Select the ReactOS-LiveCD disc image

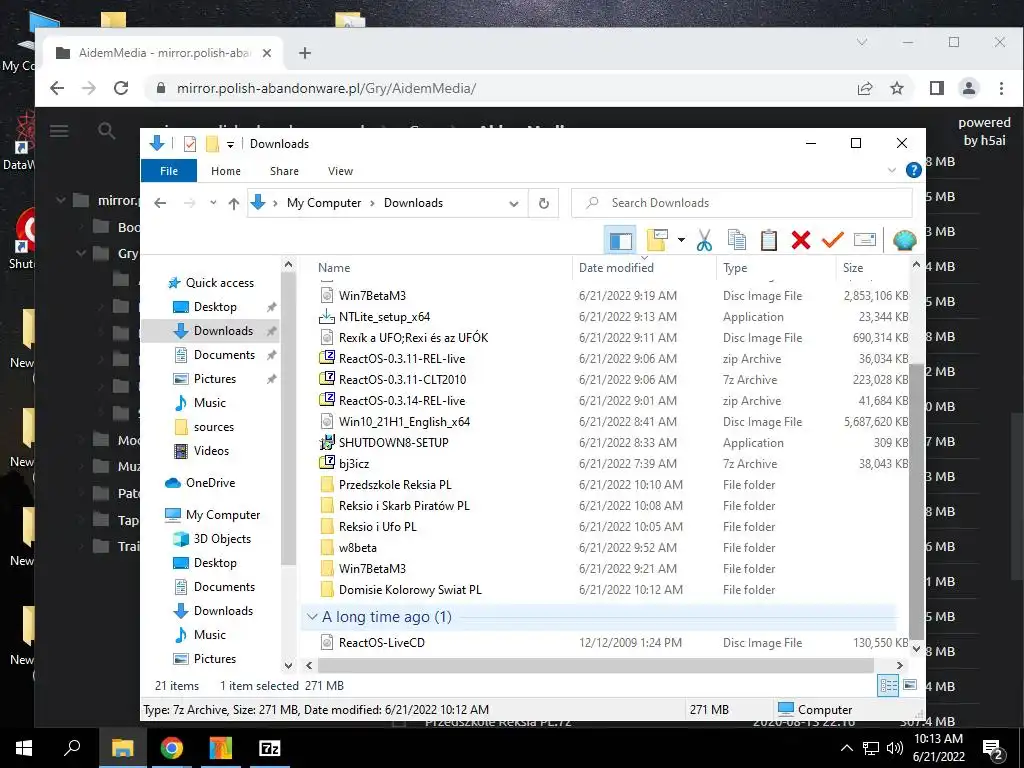pos(381,643)
